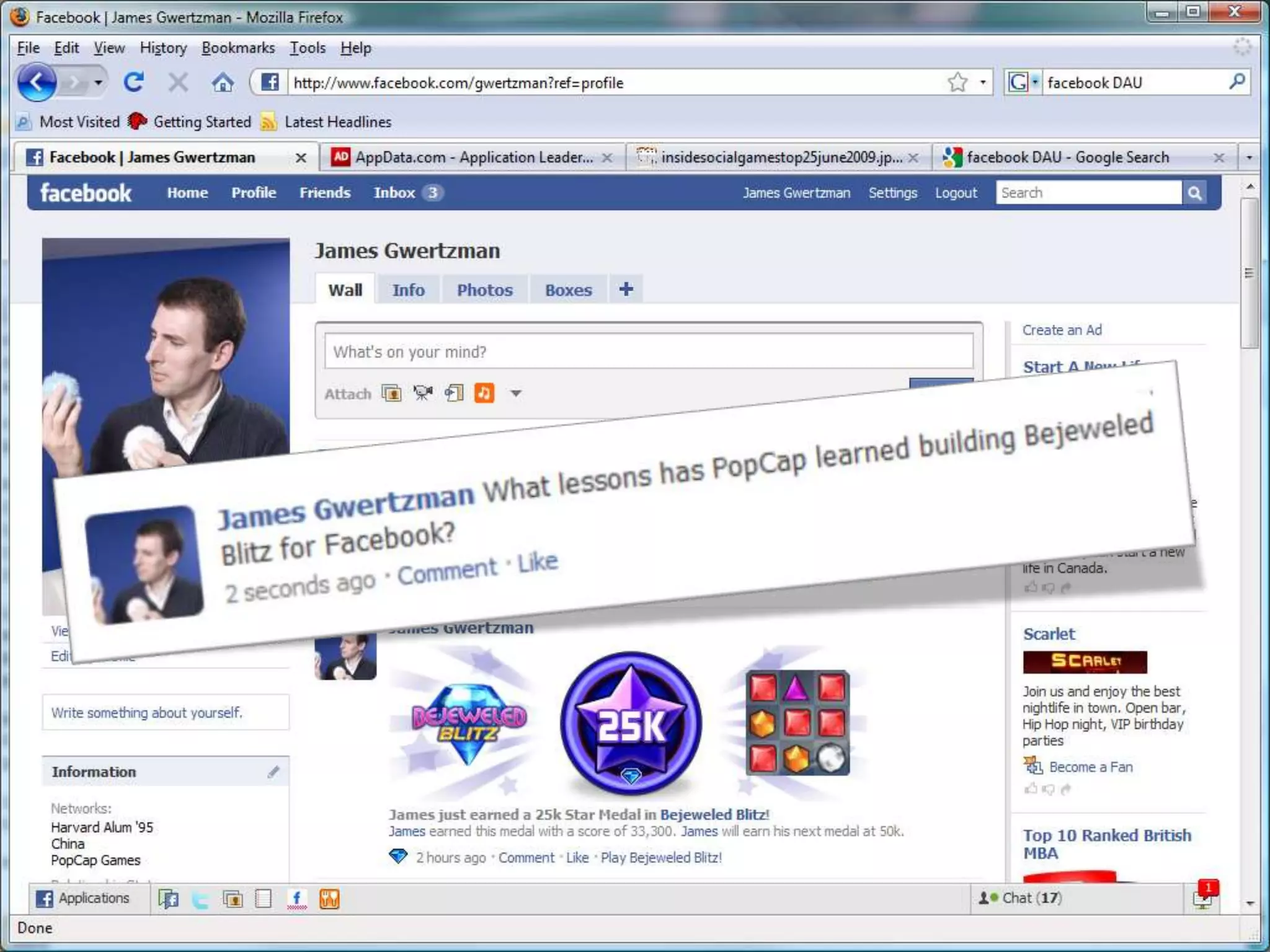Bookmark page with the star icon

click(x=957, y=82)
